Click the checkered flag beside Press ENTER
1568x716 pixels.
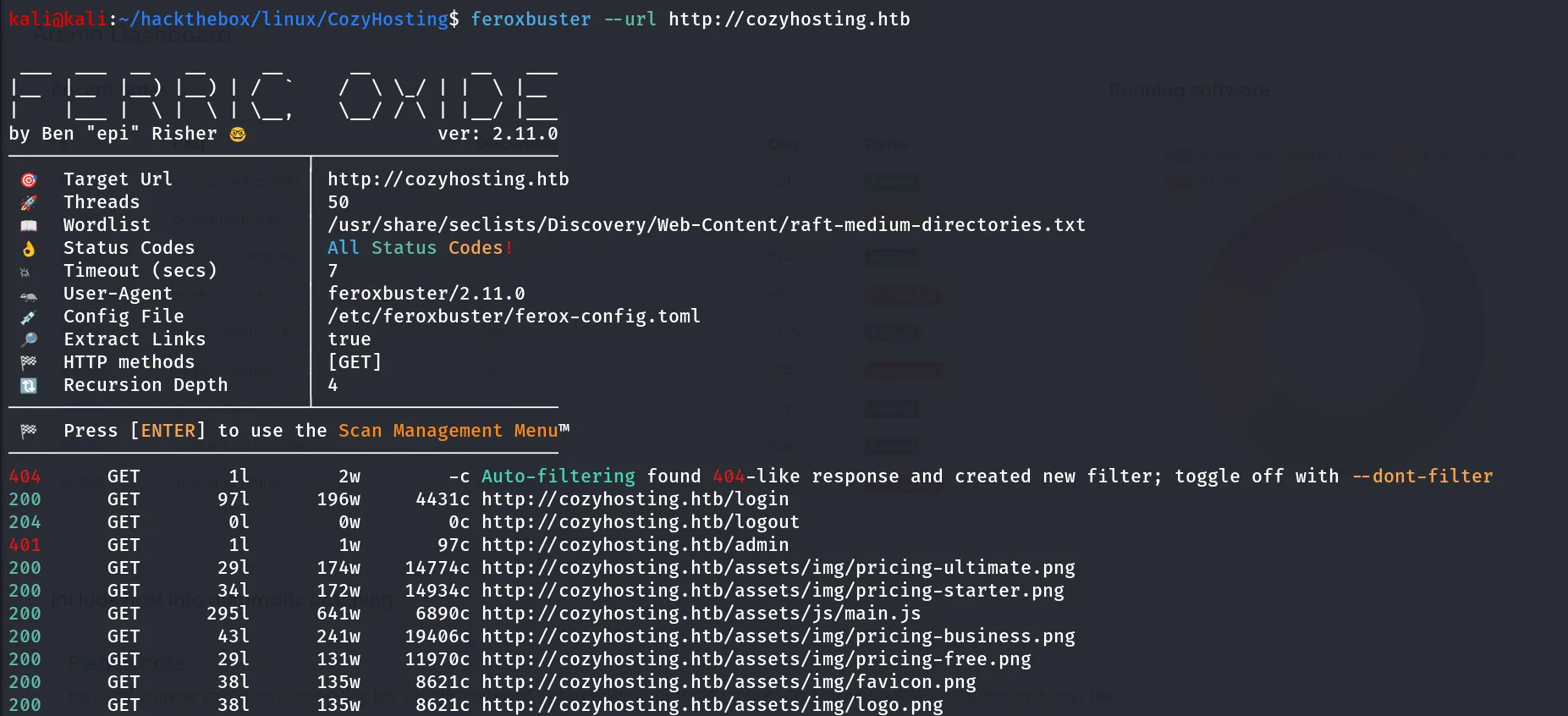pyautogui.click(x=29, y=431)
